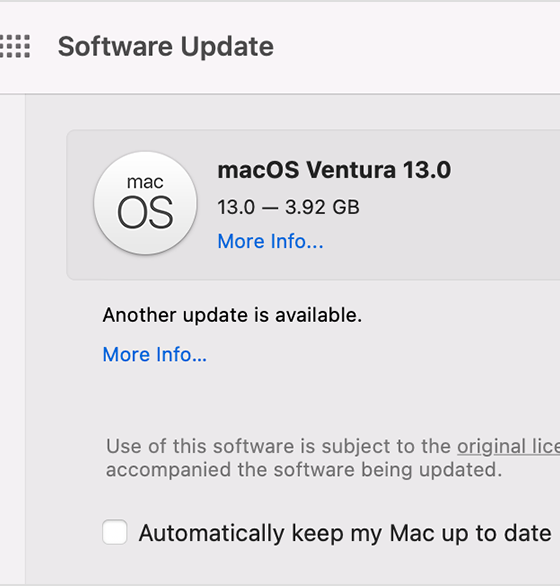Click the small 'mac' text inside the logo
The width and height of the screenshot is (560, 586).
pyautogui.click(x=145, y=182)
